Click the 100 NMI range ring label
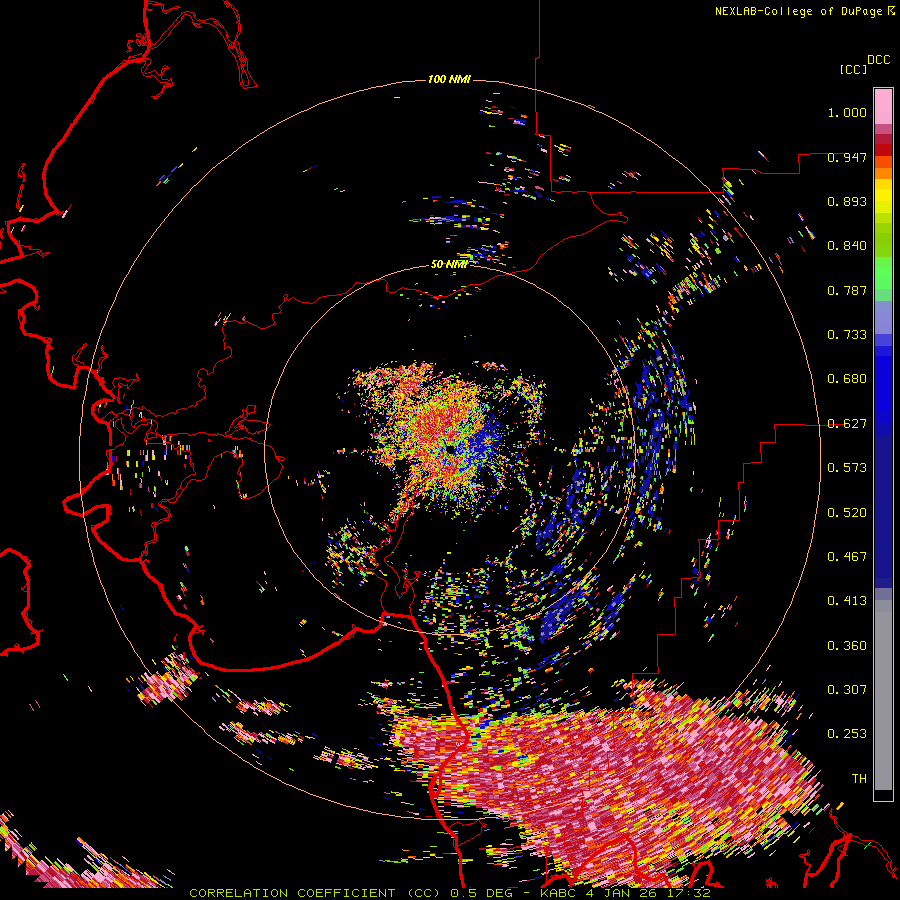 [x=449, y=79]
